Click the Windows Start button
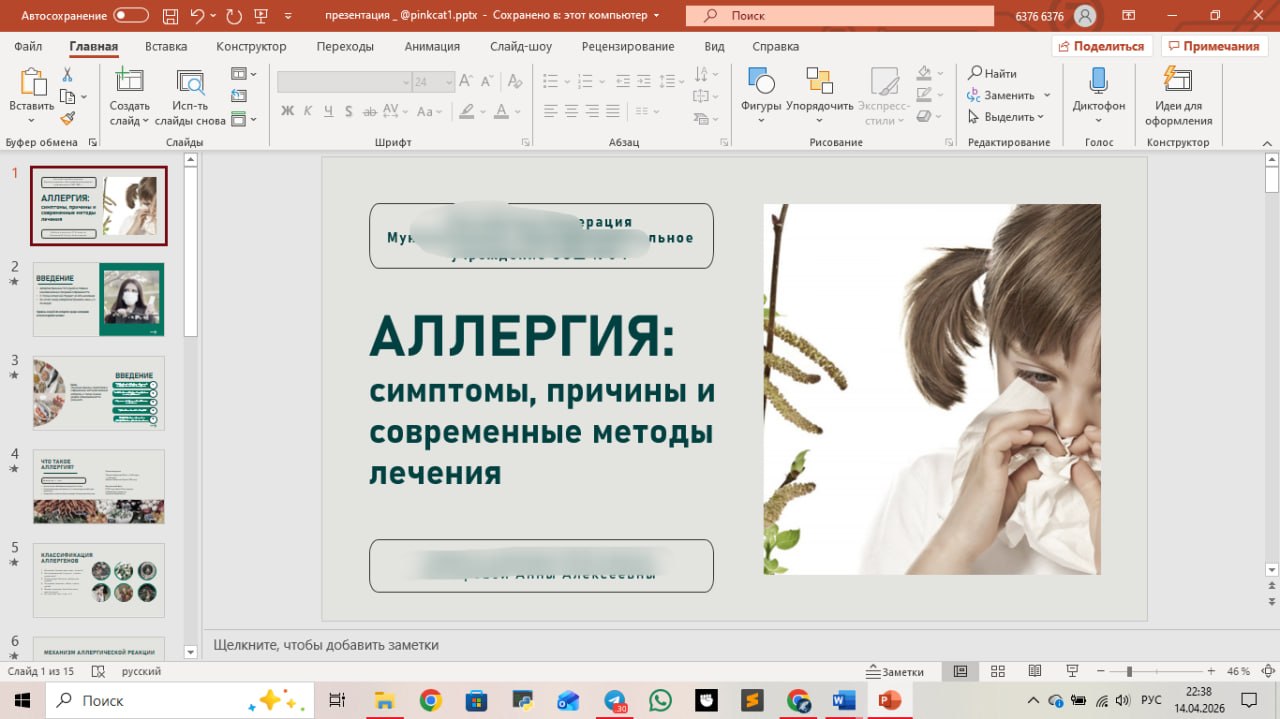Screen dimensions: 1280x719 tap(22, 700)
